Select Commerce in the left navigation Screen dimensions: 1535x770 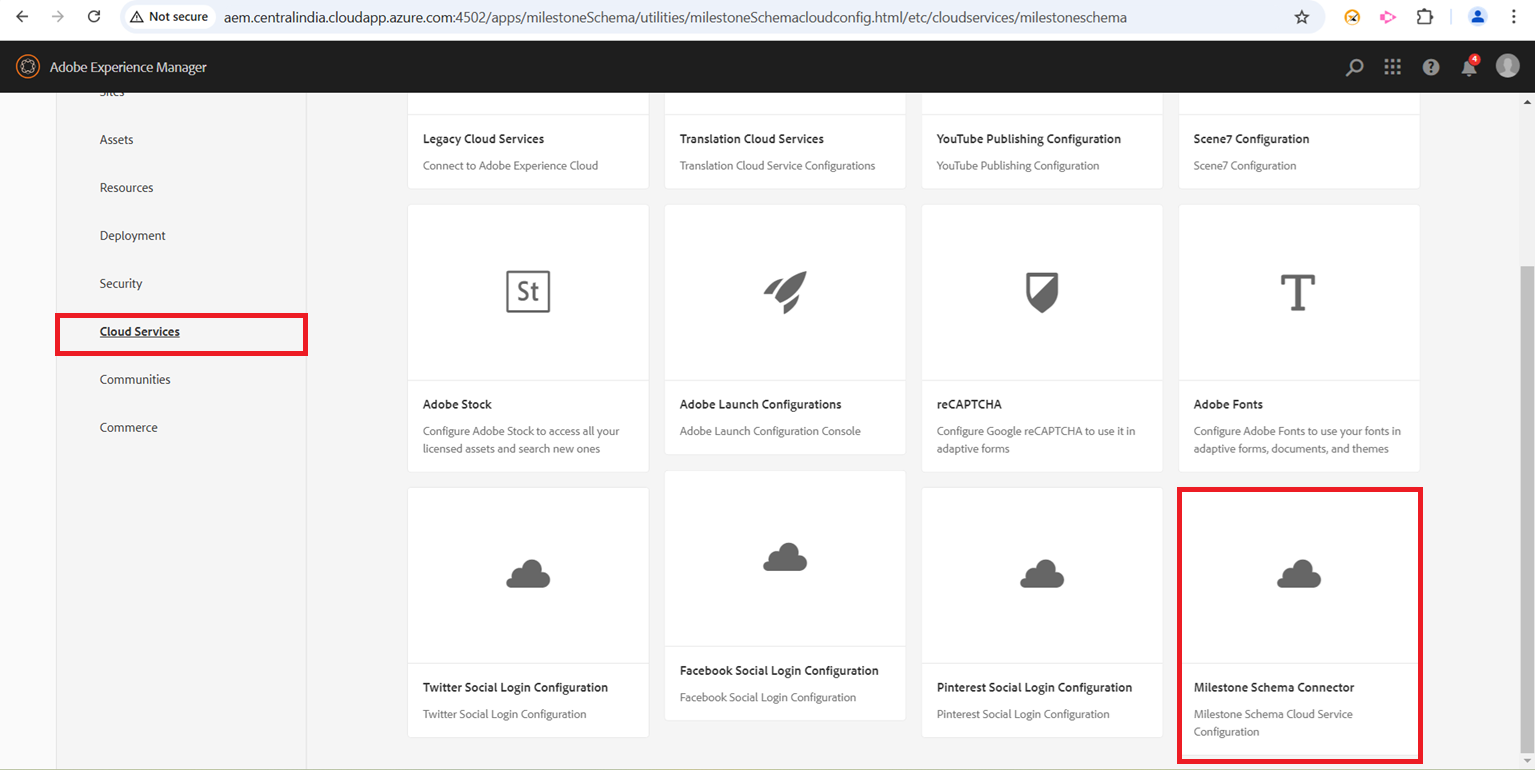pos(128,428)
